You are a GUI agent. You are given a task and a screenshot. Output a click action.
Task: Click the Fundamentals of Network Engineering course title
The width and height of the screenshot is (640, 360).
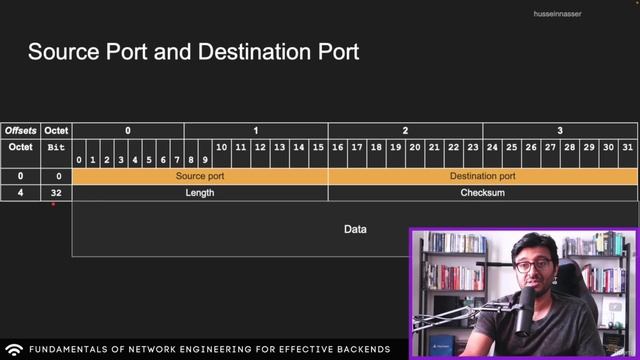pyautogui.click(x=210, y=349)
